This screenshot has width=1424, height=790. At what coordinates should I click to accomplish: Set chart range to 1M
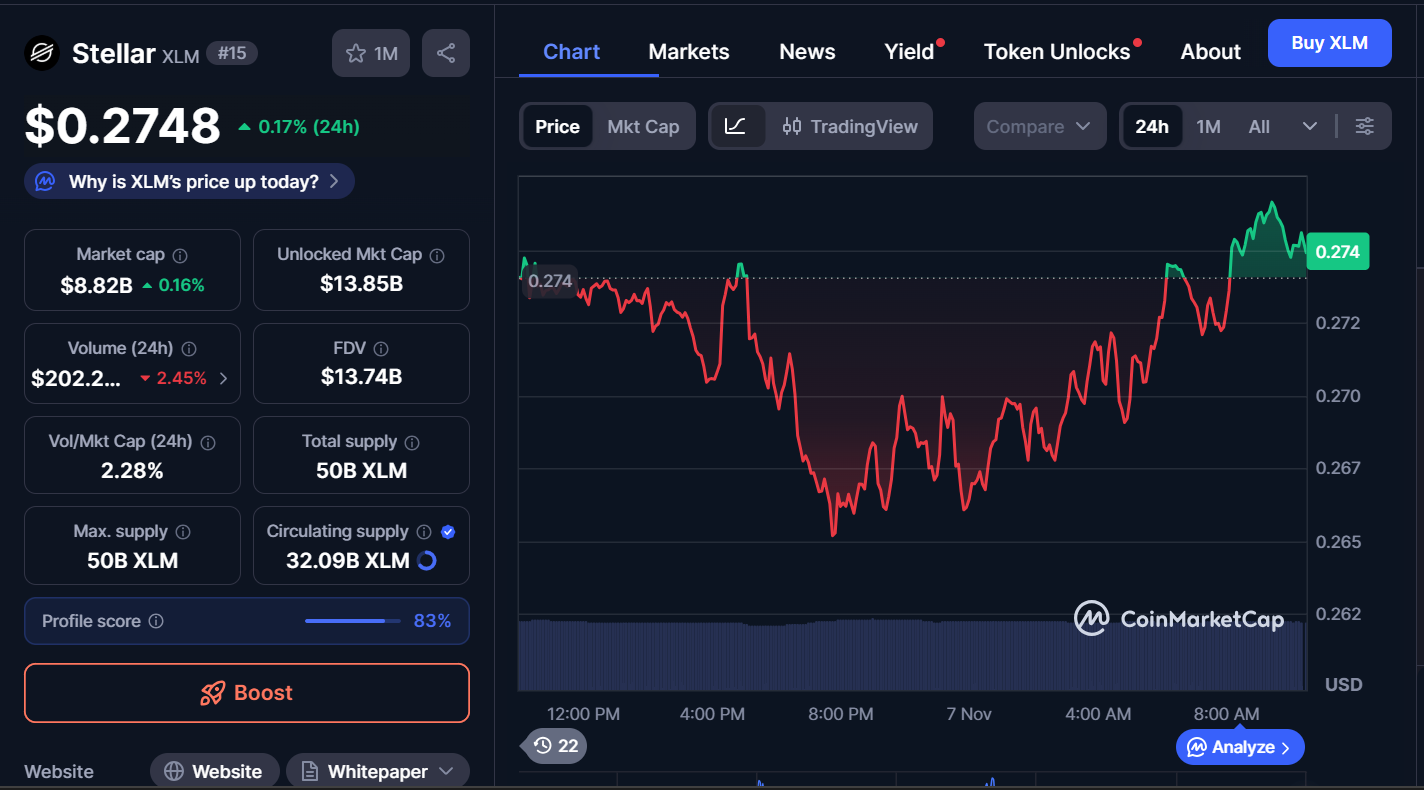pyautogui.click(x=1208, y=126)
